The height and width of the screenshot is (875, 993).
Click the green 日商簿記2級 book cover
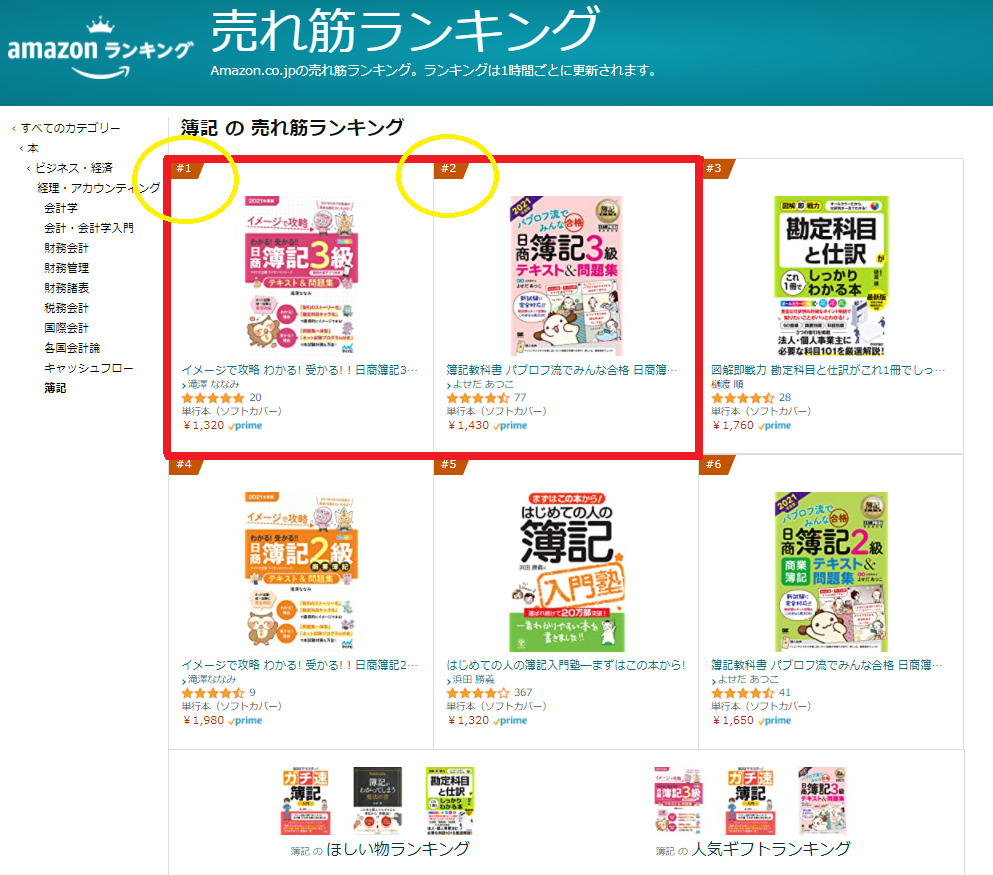[x=831, y=572]
